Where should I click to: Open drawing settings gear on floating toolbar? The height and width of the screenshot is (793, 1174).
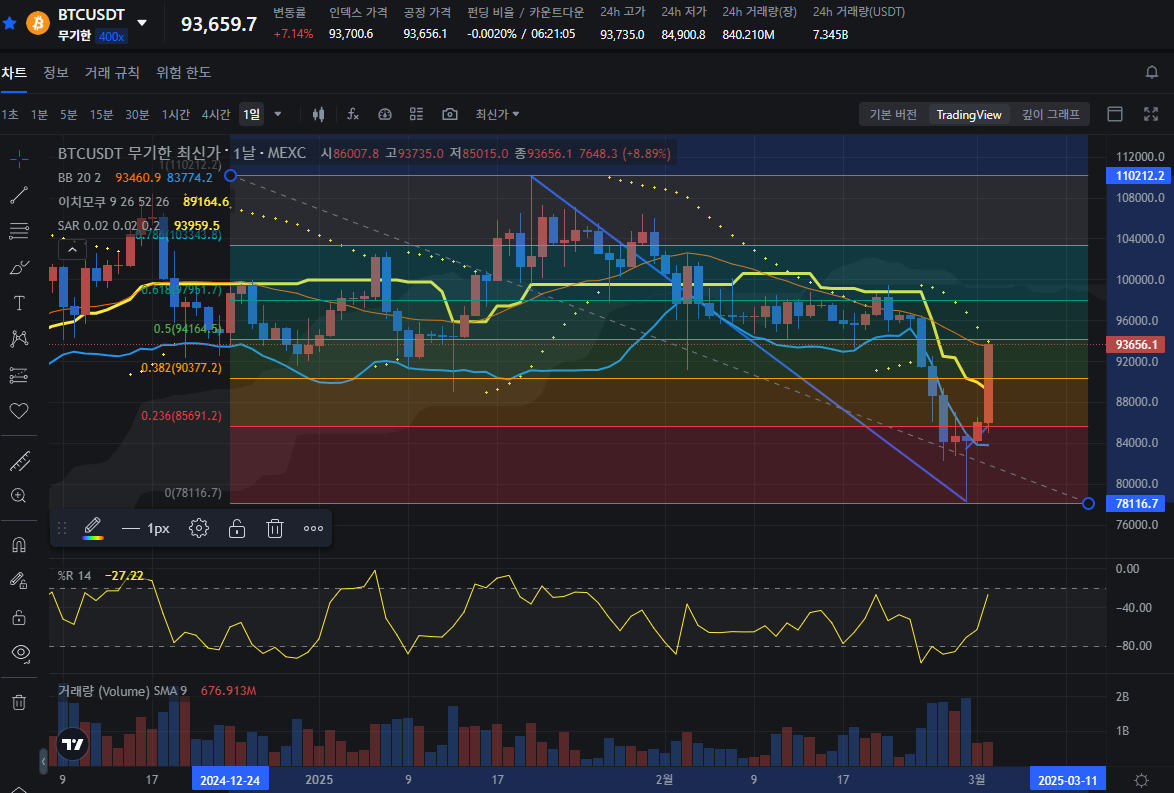click(x=198, y=528)
